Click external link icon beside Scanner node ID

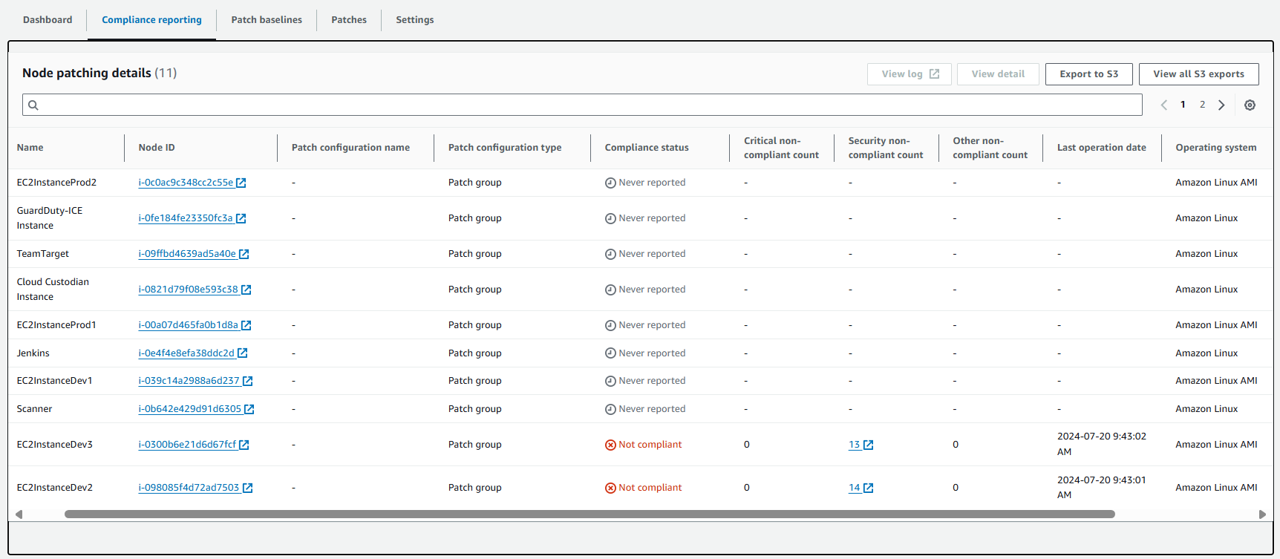click(249, 409)
